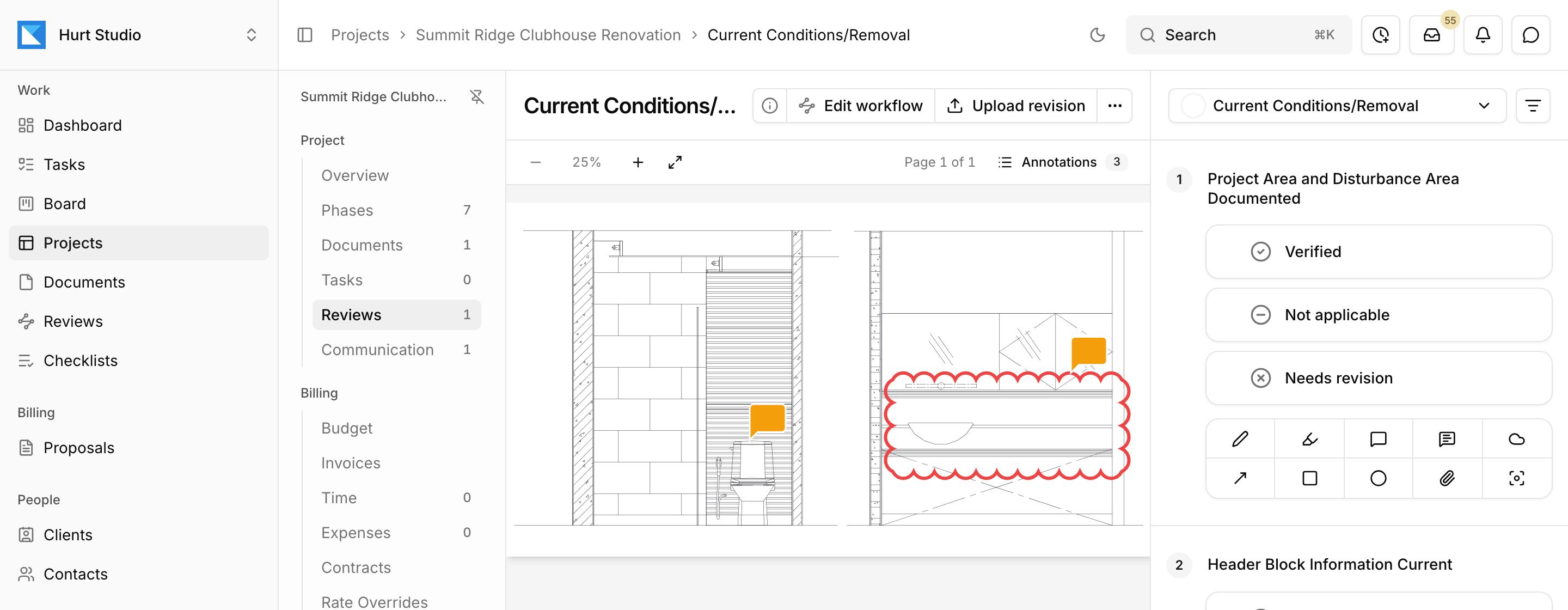Open Checklists in the sidebar

pyautogui.click(x=139, y=361)
